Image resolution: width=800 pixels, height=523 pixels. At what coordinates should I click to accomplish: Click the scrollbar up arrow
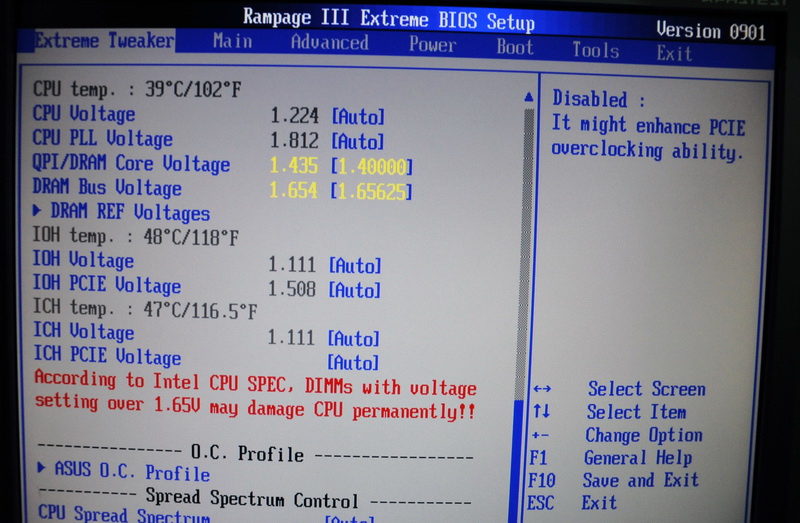pos(529,96)
